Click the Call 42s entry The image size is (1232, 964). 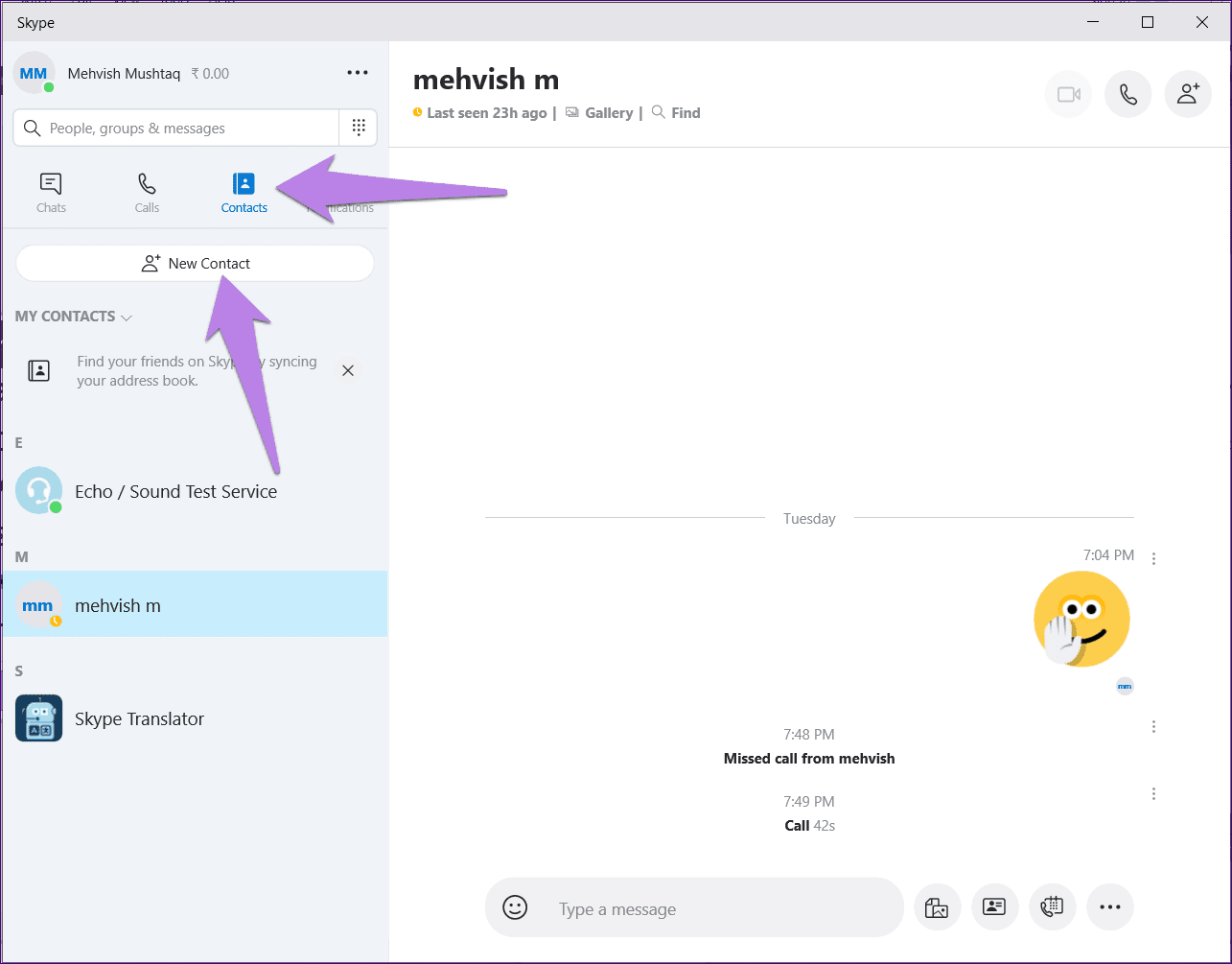click(809, 826)
